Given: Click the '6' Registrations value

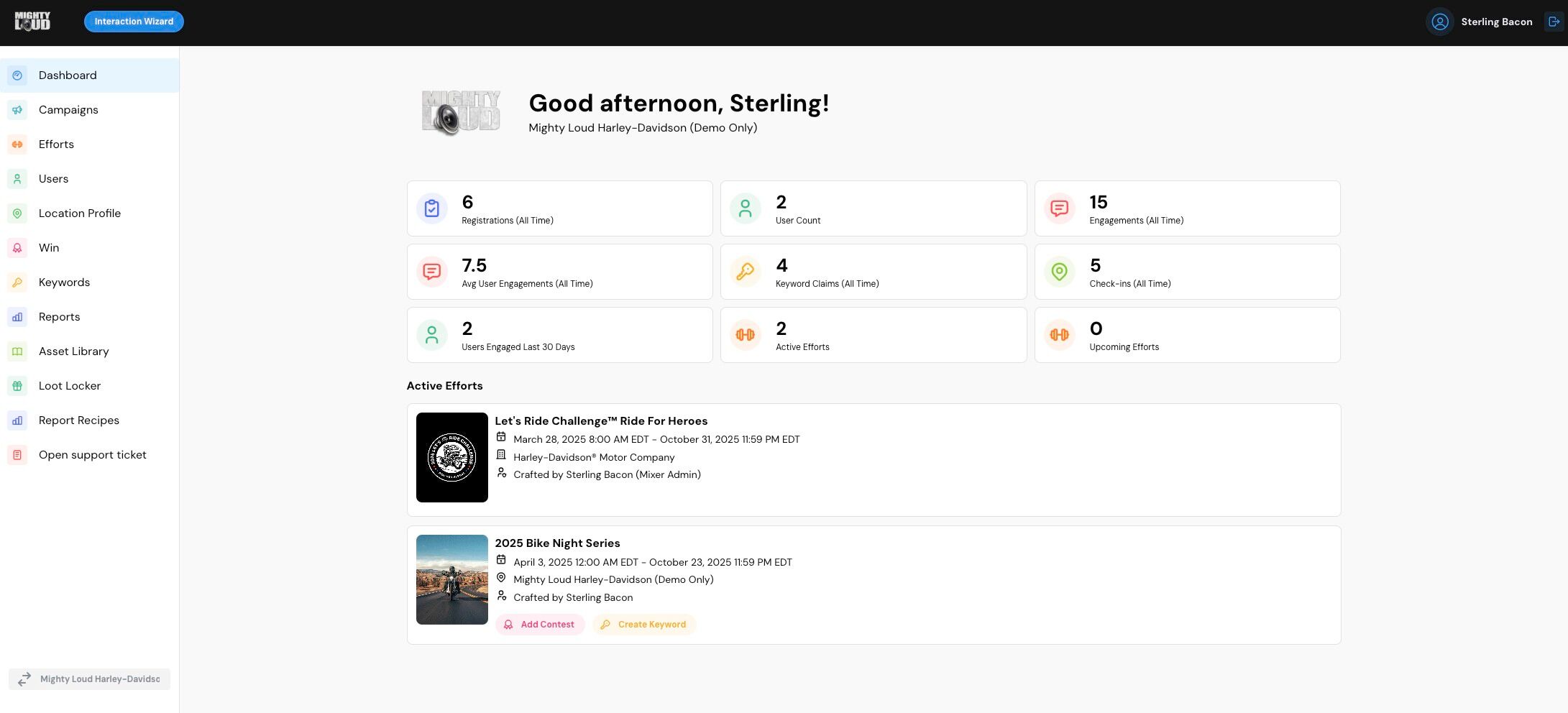Looking at the screenshot, I should 467,202.
